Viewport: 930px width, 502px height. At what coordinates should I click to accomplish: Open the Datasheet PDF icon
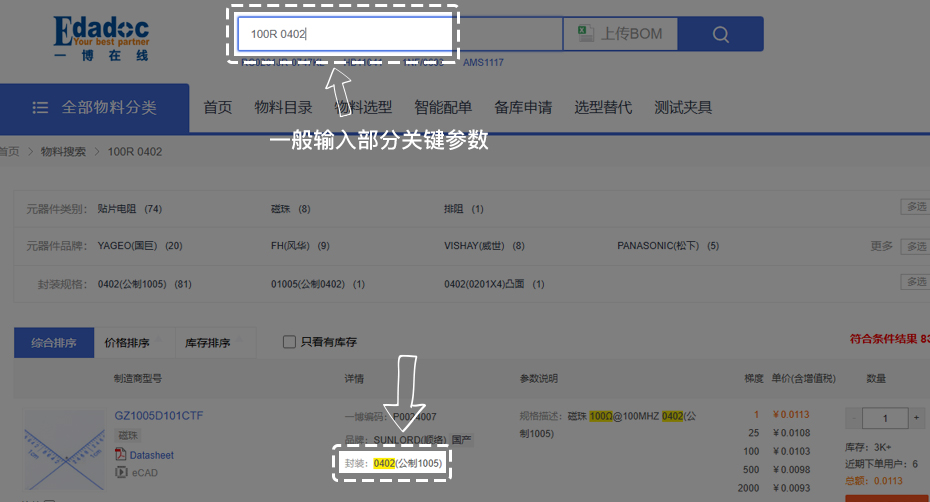tap(121, 455)
